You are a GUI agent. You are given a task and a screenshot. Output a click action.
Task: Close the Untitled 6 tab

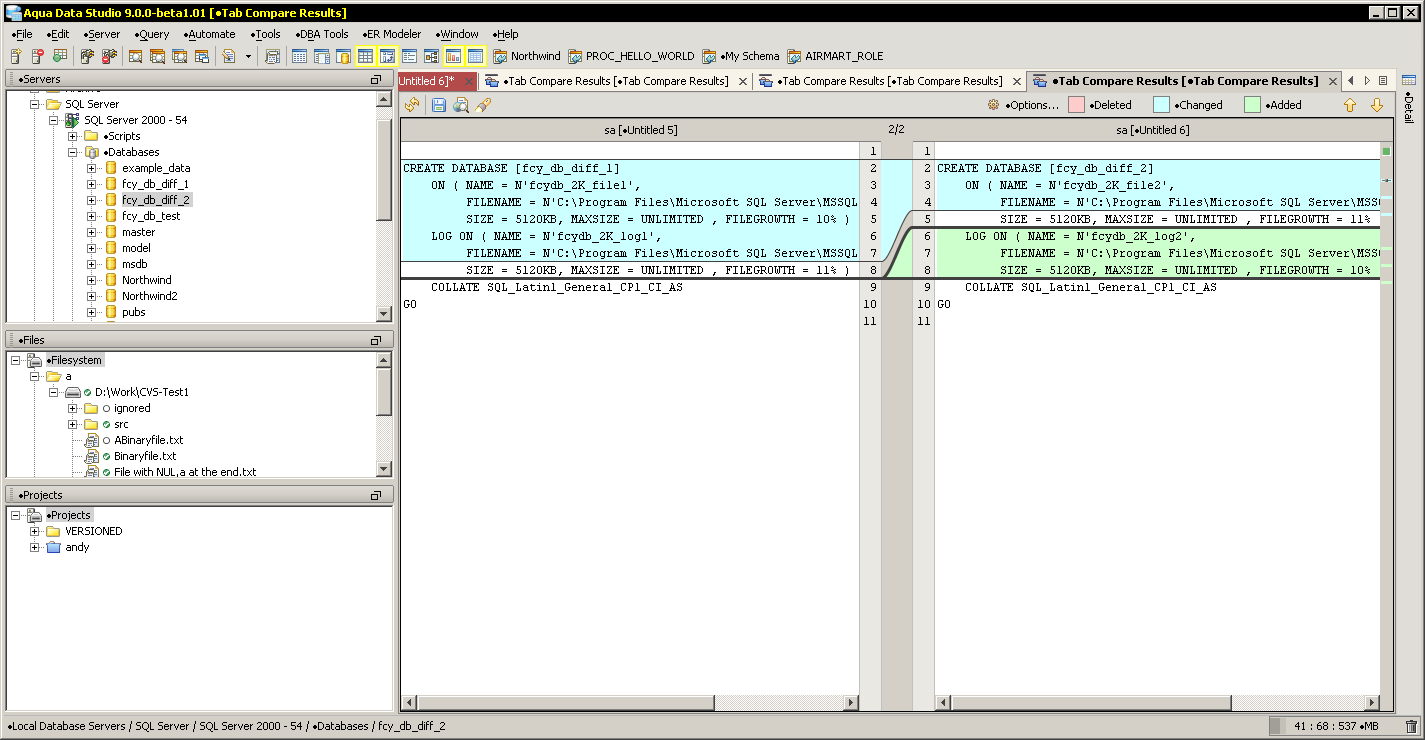pyautogui.click(x=469, y=81)
